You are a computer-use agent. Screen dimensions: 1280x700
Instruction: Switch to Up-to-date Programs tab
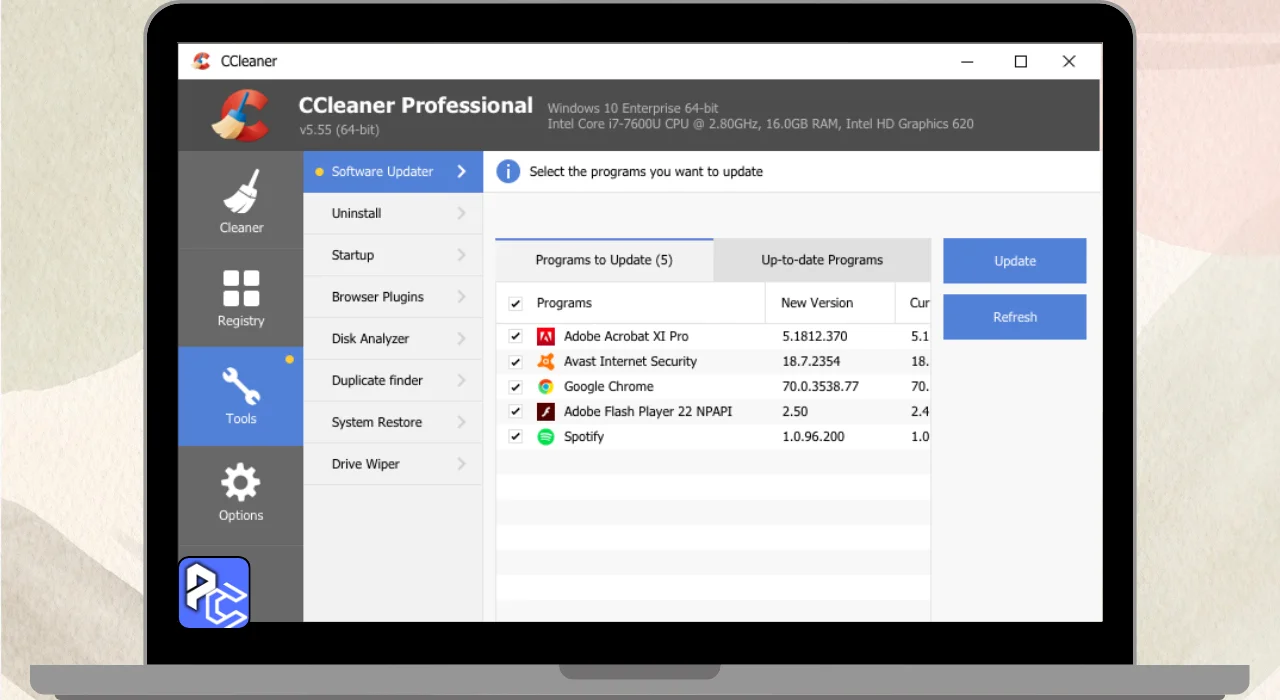point(822,260)
